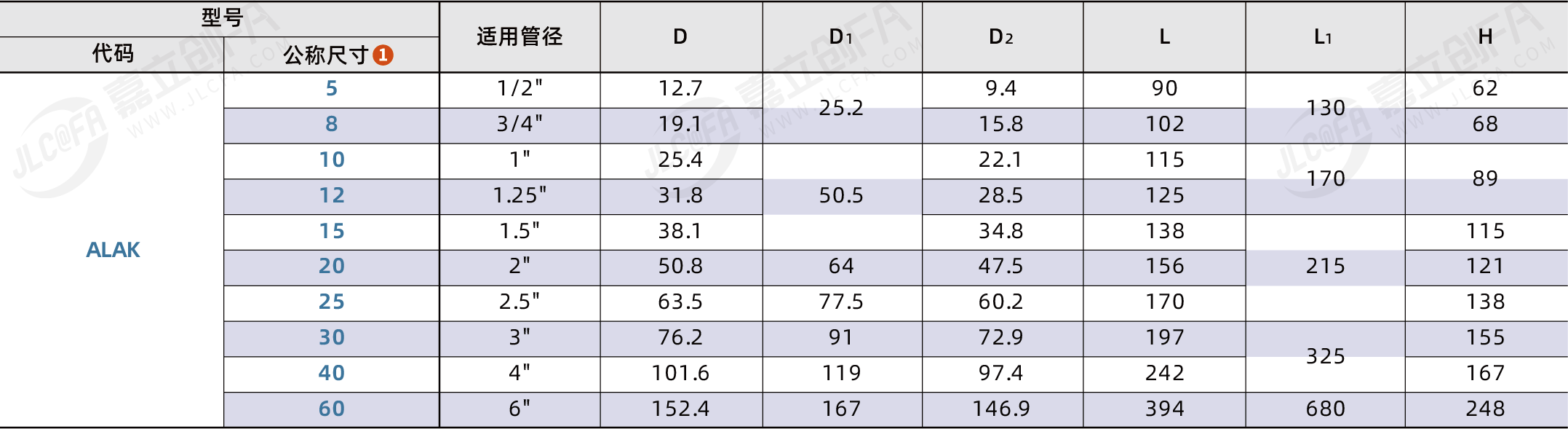Click the 适用管径 column header
This screenshot has width=1568, height=429.
click(x=520, y=36)
